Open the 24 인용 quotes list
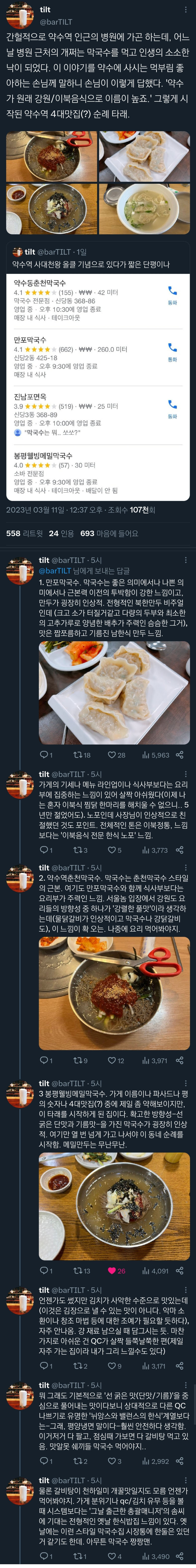196x1568 pixels. tap(62, 533)
